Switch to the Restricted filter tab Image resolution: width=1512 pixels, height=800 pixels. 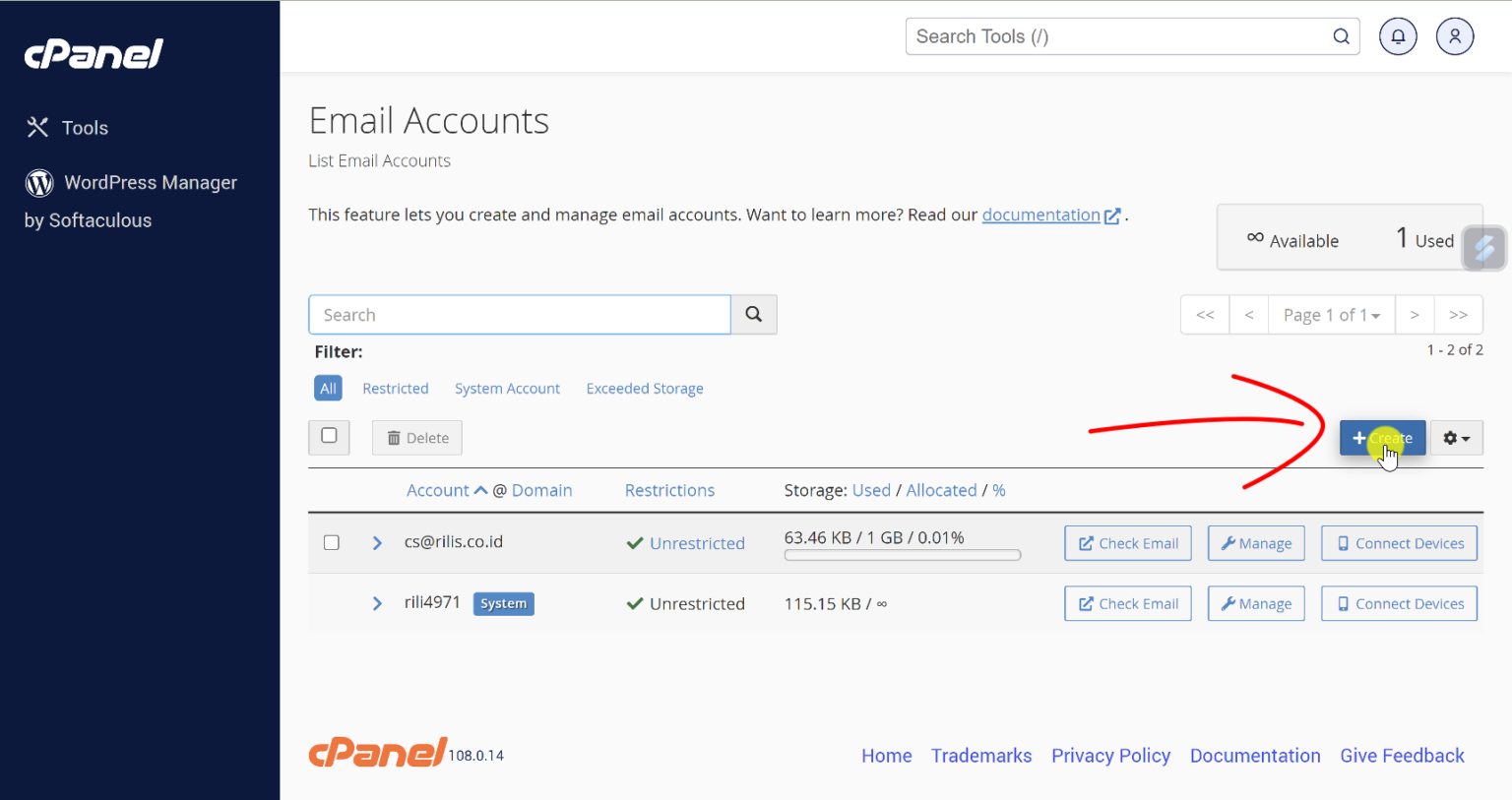(x=396, y=388)
